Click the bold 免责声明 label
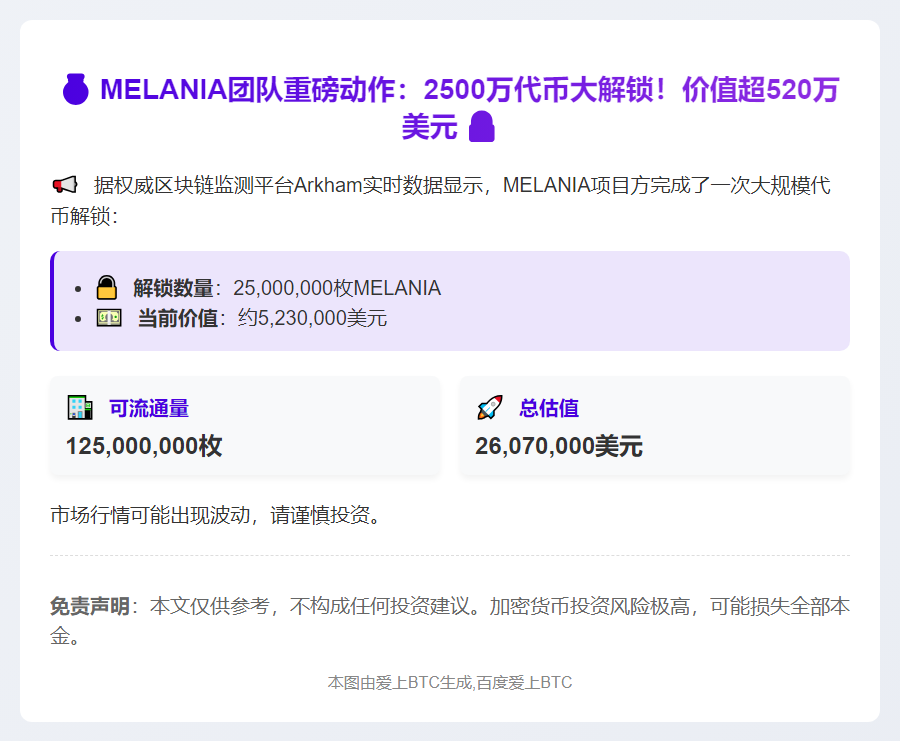 (x=90, y=606)
